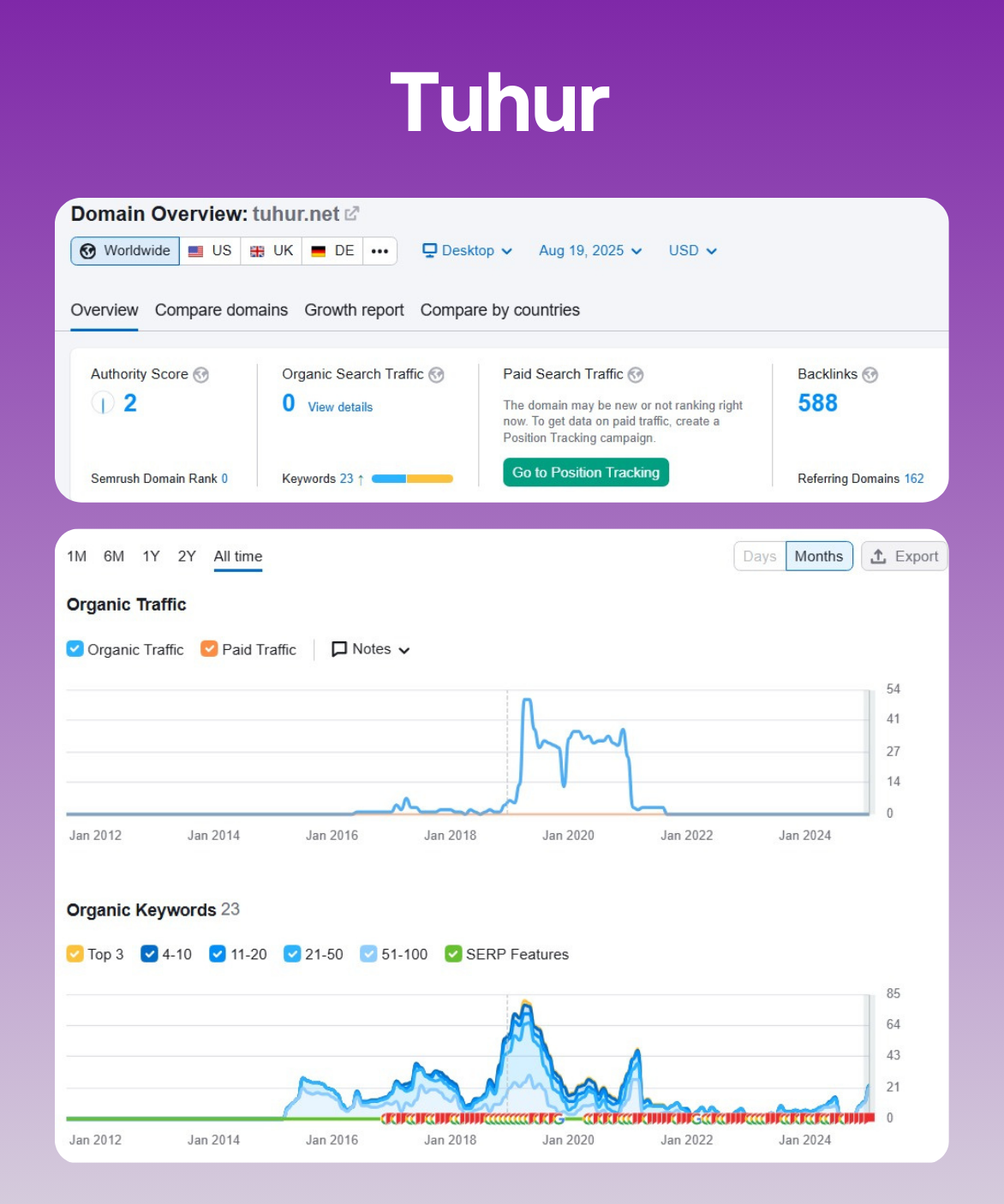Expand the Aug 19, 2025 date dropdown
Screen dimensions: 1004x1204
(589, 251)
